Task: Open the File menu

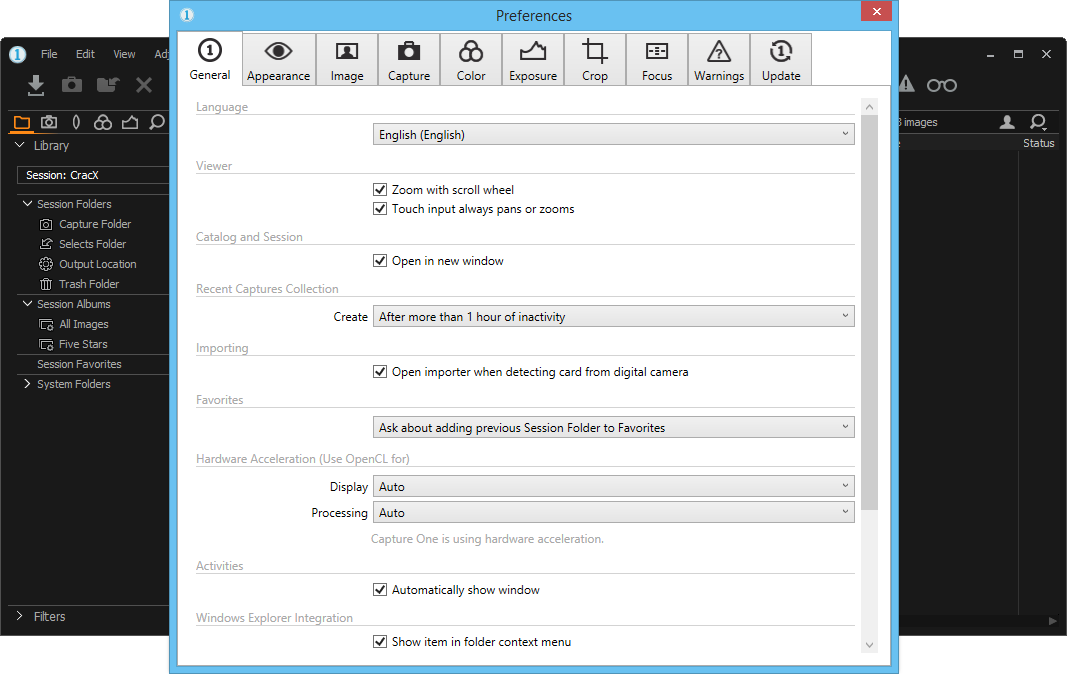Action: pyautogui.click(x=49, y=54)
